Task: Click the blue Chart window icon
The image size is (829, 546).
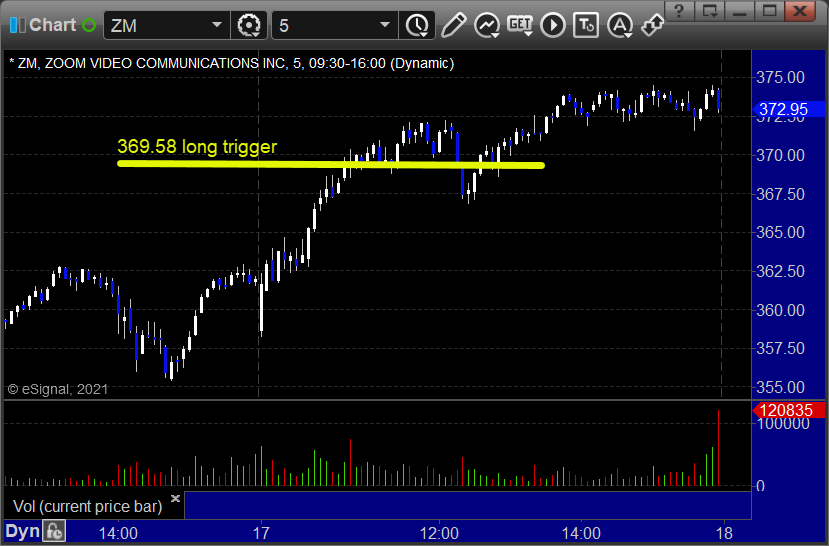Action: 17,25
